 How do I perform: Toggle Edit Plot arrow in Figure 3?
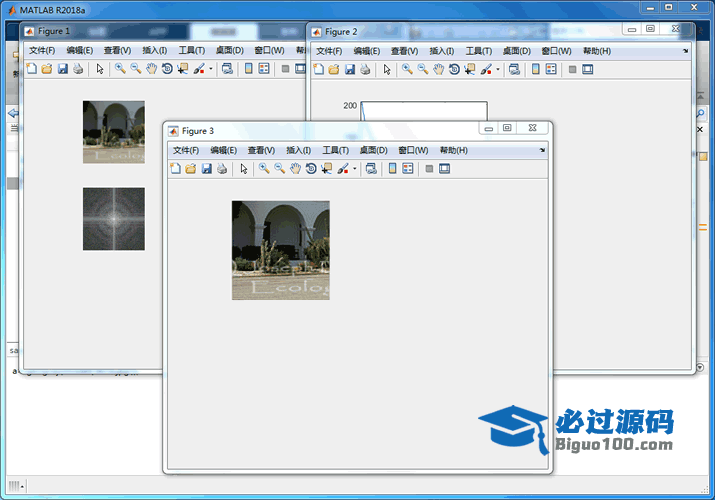[242, 169]
